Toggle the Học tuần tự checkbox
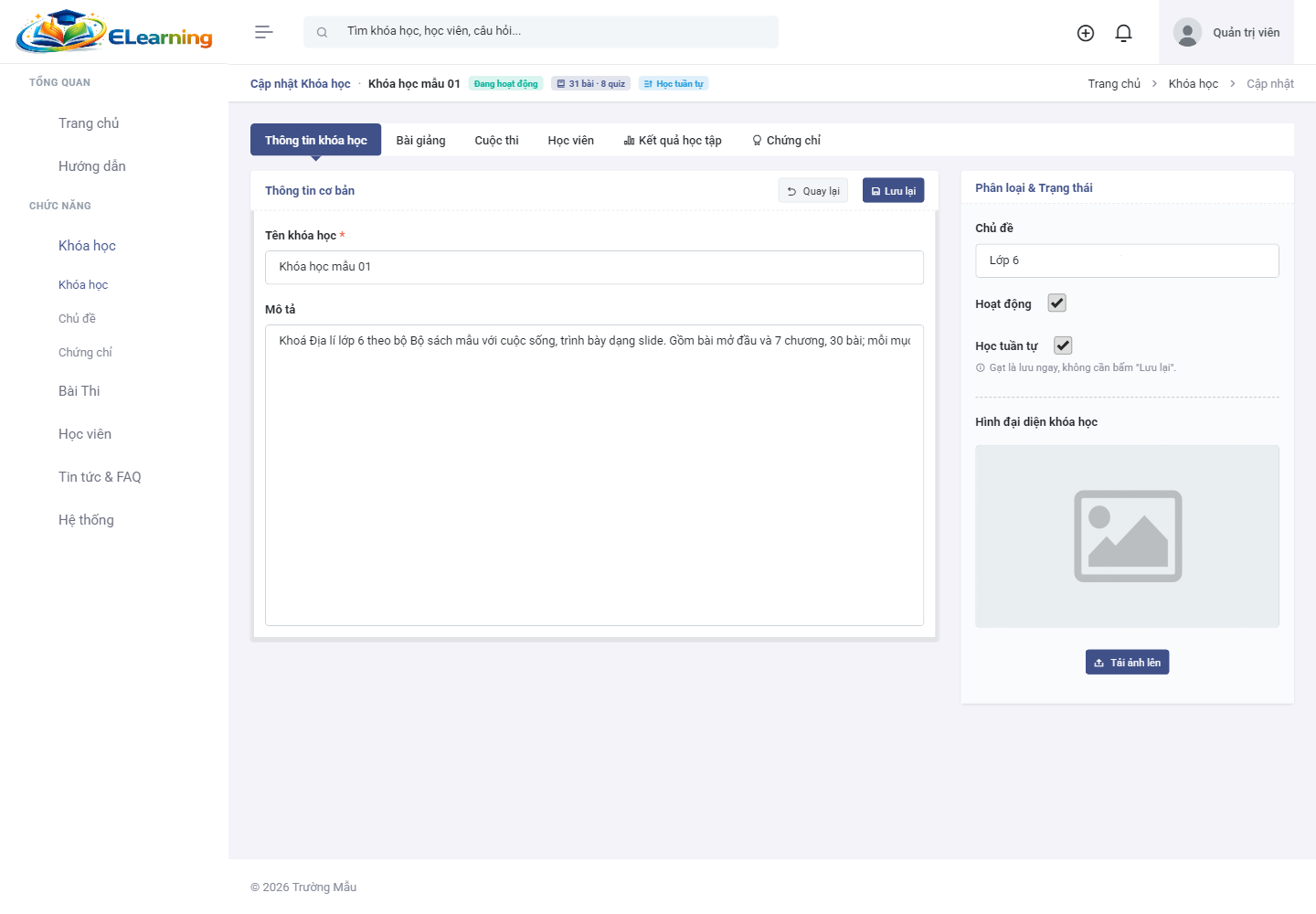The image size is (1316, 914). pyautogui.click(x=1063, y=345)
